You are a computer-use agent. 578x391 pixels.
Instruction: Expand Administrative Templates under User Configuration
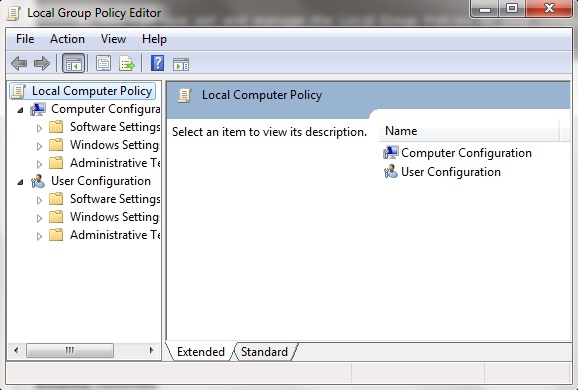point(39,236)
